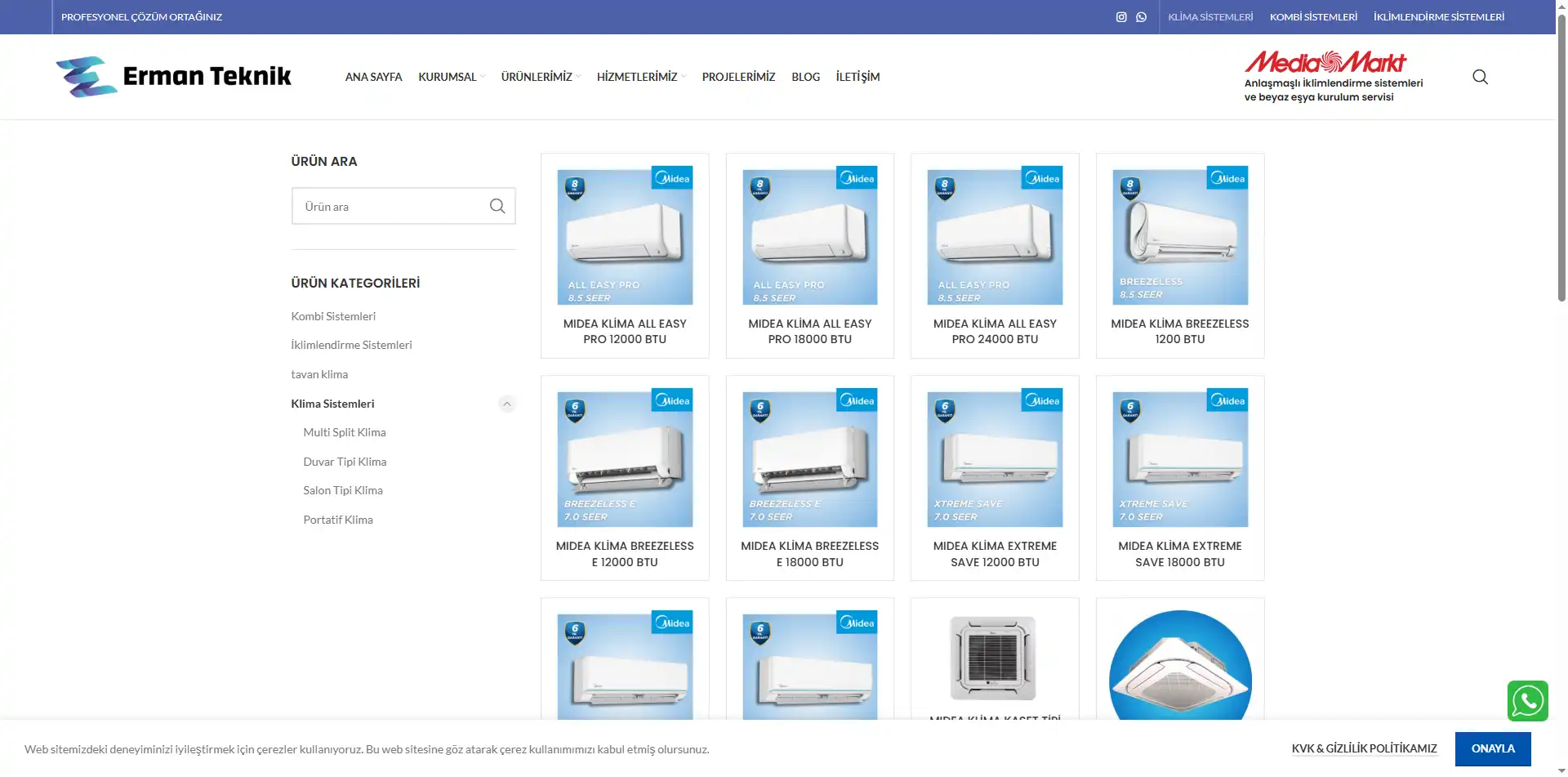The image size is (1568, 777).
Task: Go to ANA SAYFA menu item
Action: pyautogui.click(x=373, y=77)
